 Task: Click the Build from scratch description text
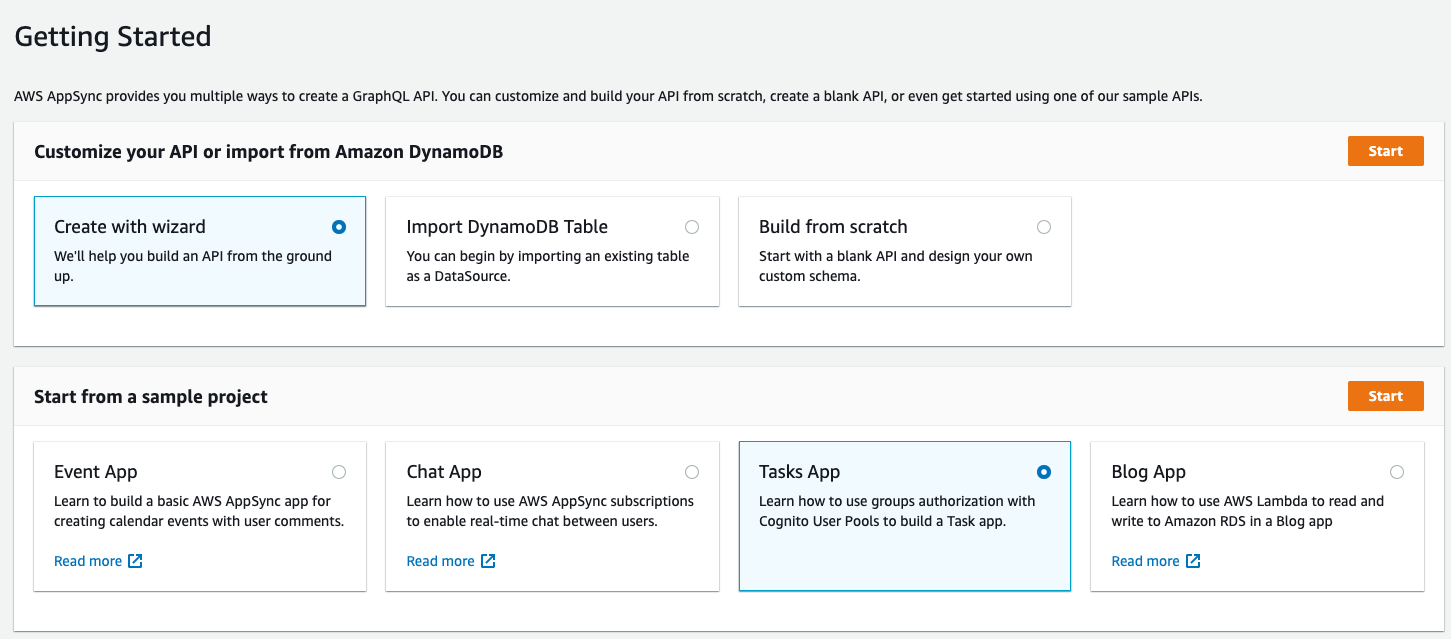[896, 266]
